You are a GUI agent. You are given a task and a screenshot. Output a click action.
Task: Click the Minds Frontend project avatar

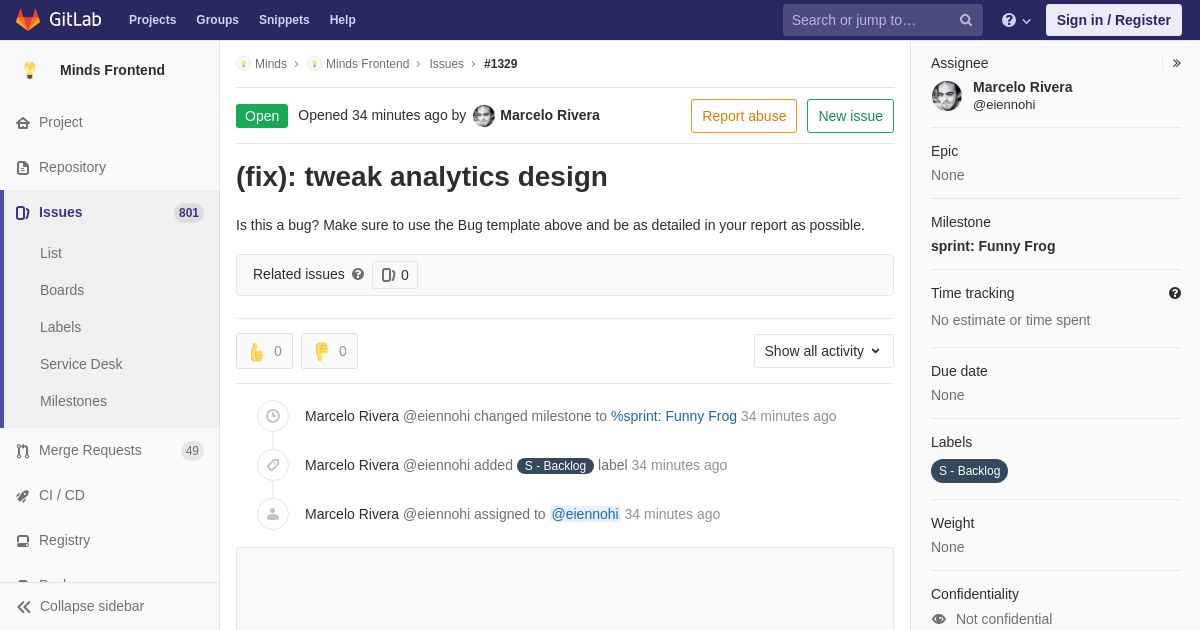pos(30,70)
